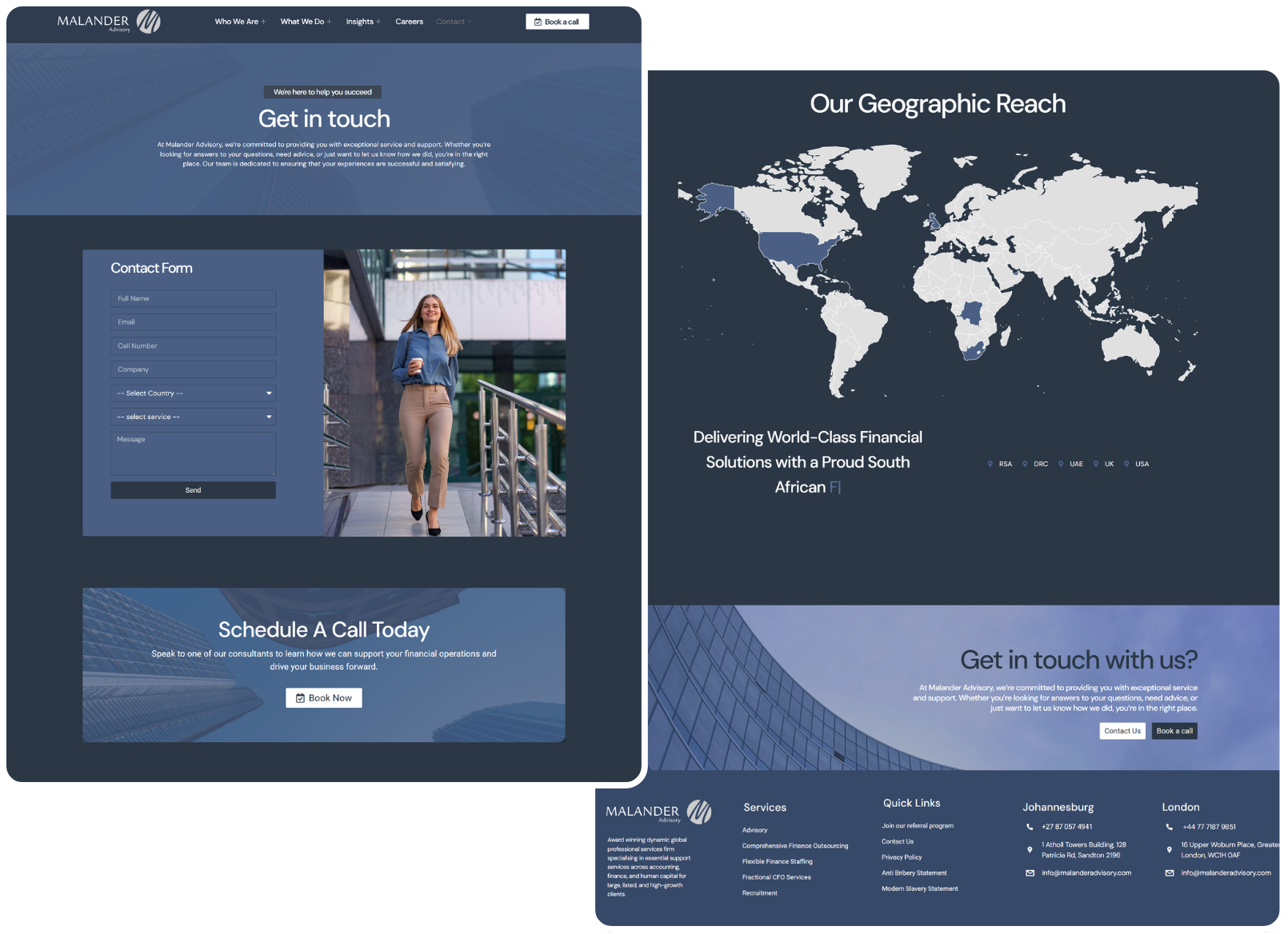Click the Malander logo in the footer
Screen dimensions: 1288x934
(x=658, y=812)
